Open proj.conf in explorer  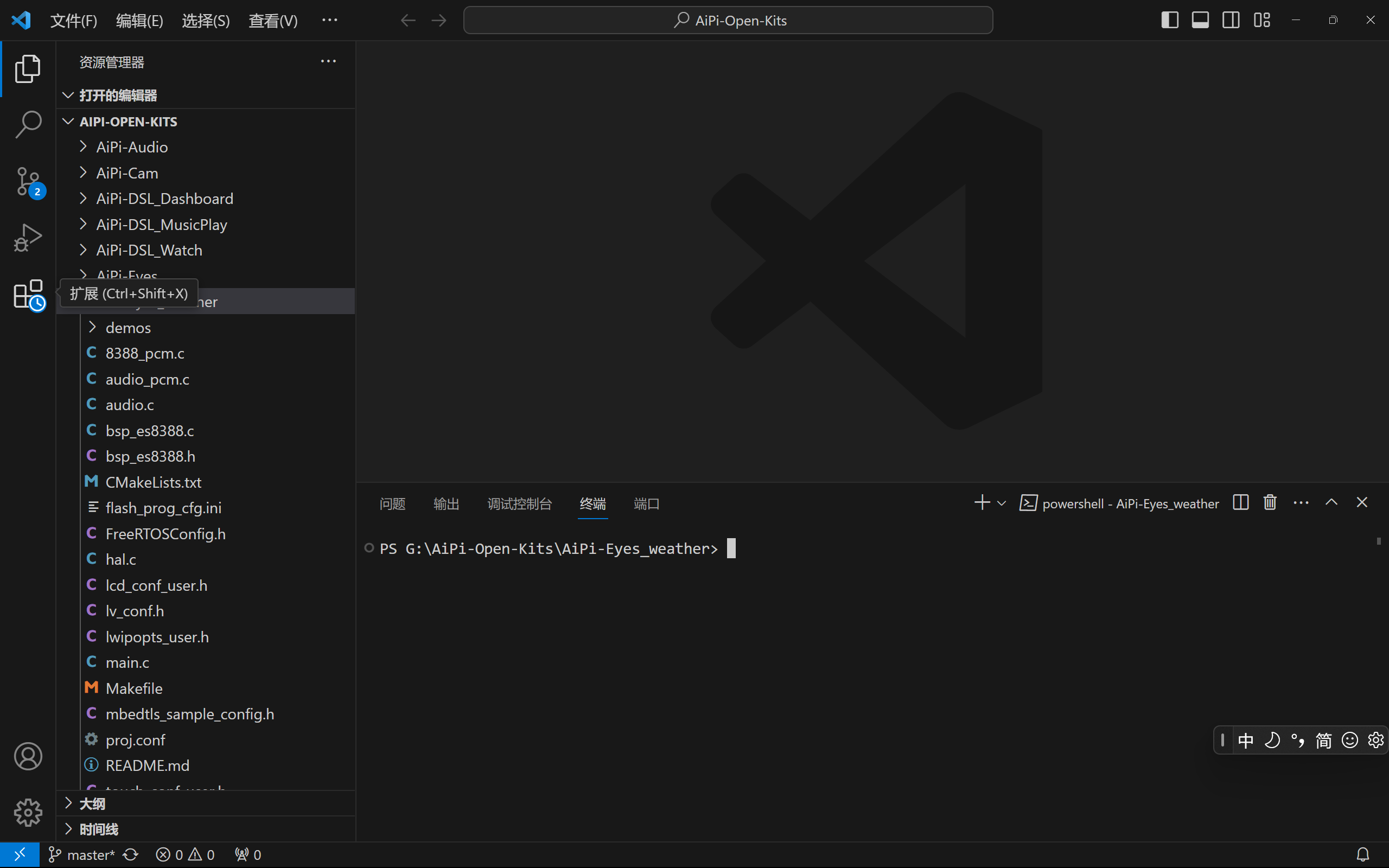(207, 740)
